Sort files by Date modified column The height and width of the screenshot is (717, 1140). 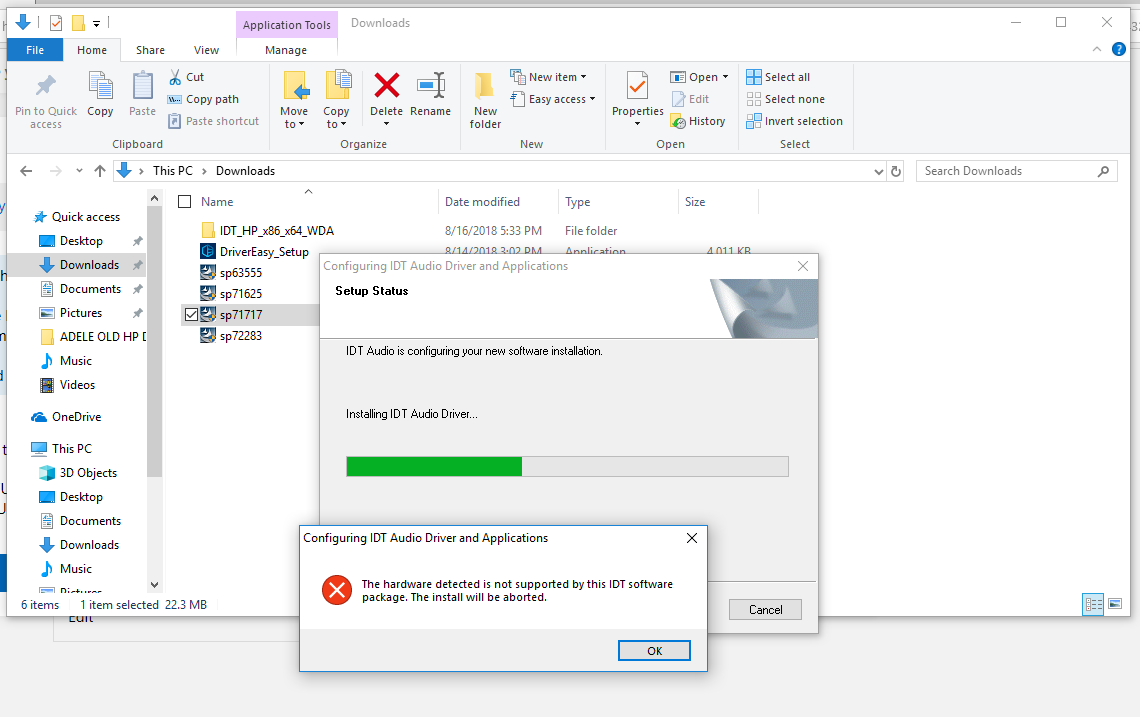pyautogui.click(x=482, y=201)
